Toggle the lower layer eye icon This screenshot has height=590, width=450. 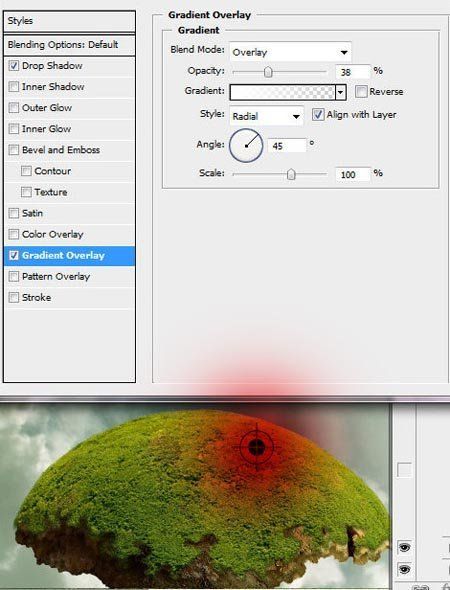pyautogui.click(x=404, y=569)
